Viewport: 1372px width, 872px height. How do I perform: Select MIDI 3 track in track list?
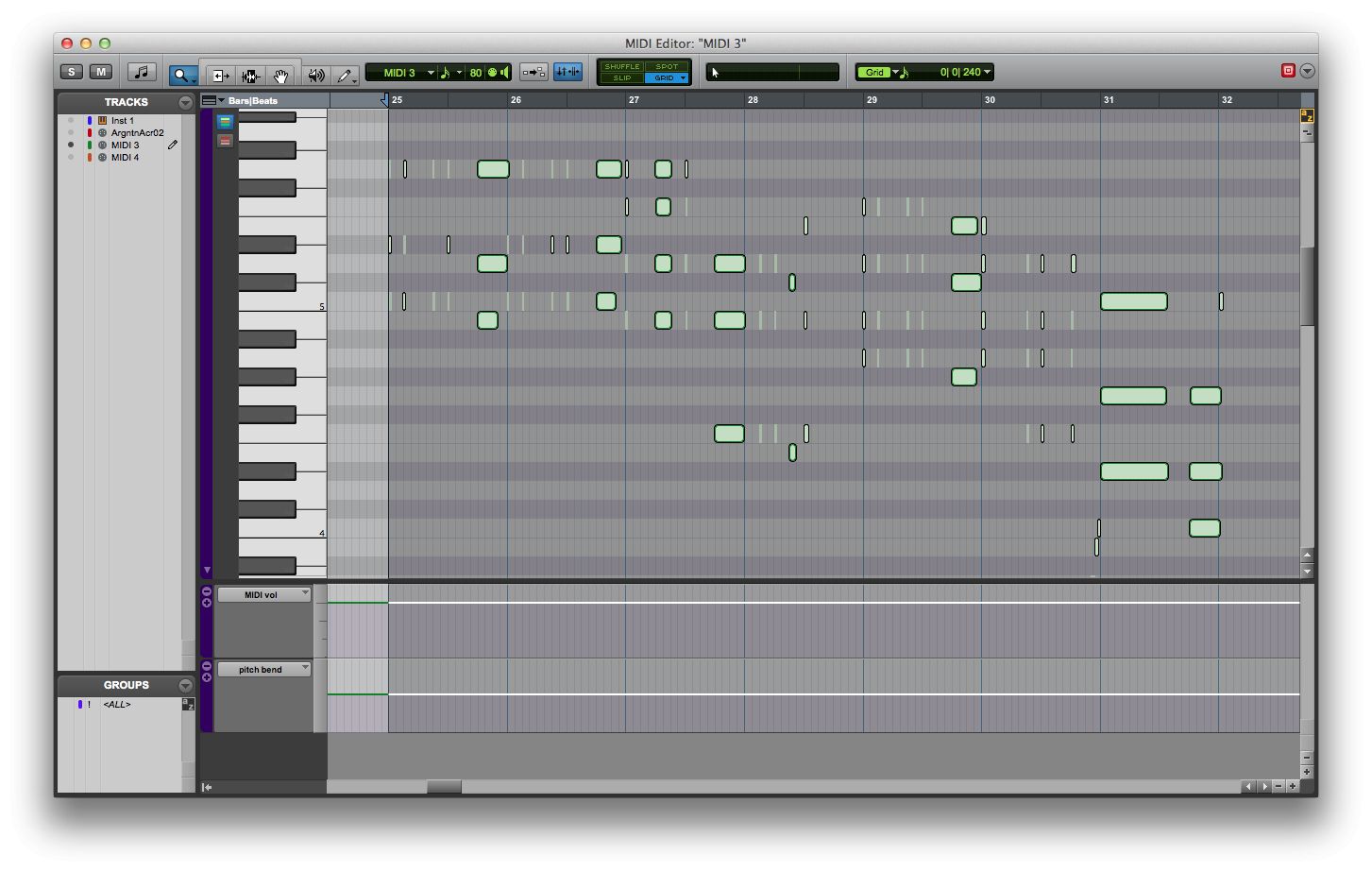[125, 145]
